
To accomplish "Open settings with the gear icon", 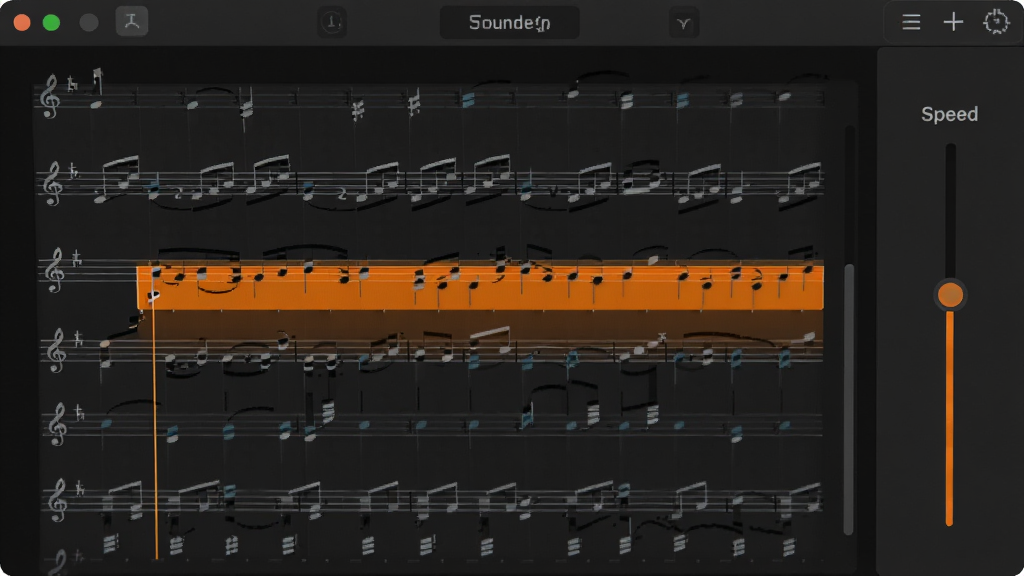I will (996, 22).
